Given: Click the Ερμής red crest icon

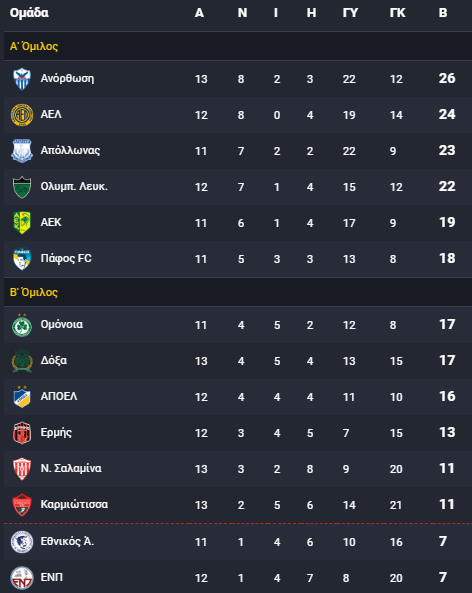Looking at the screenshot, I should 22,433.
